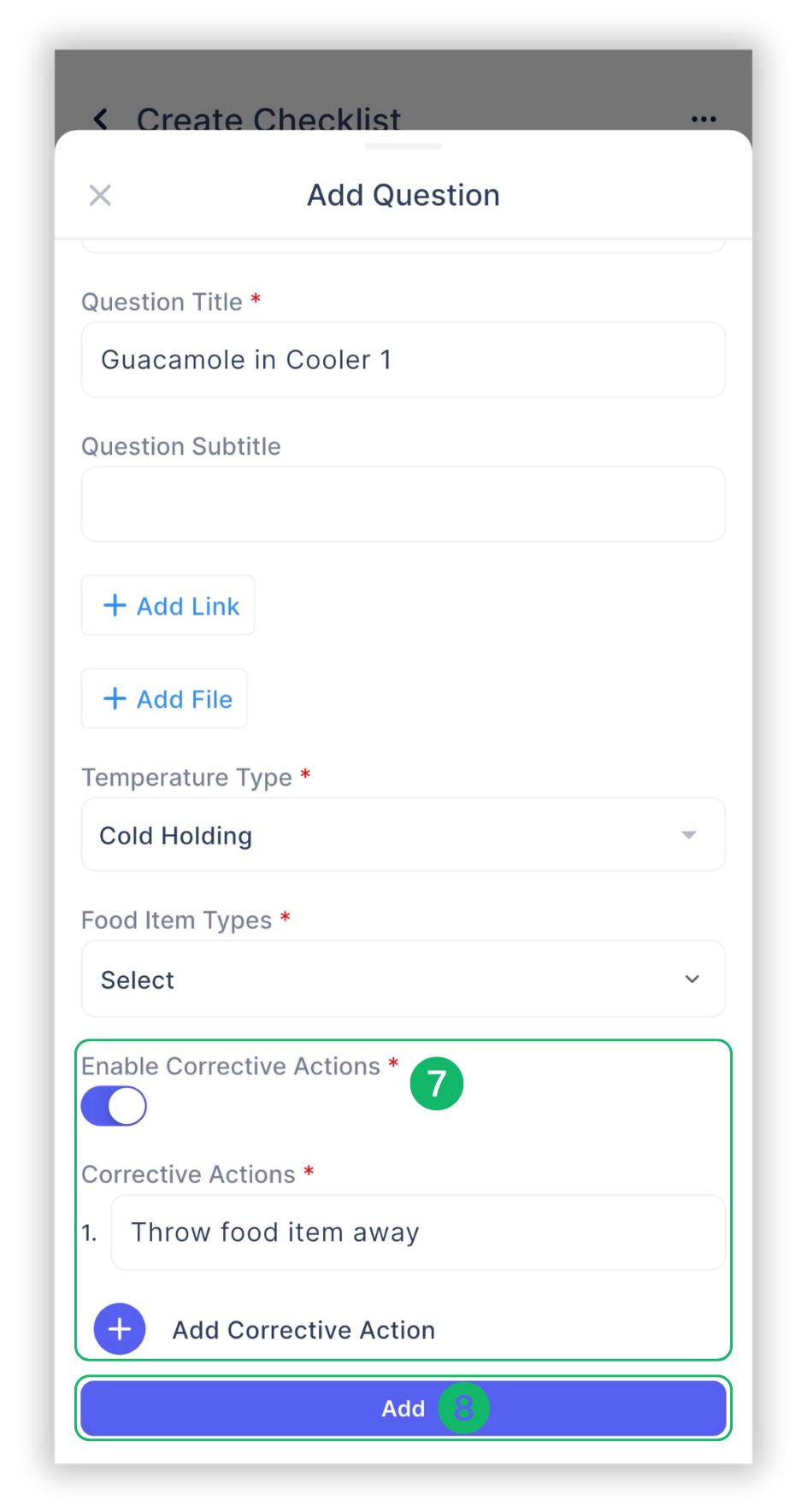Image resolution: width=807 pixels, height=1512 pixels.
Task: Select the Add Question modal header
Action: pos(403,195)
